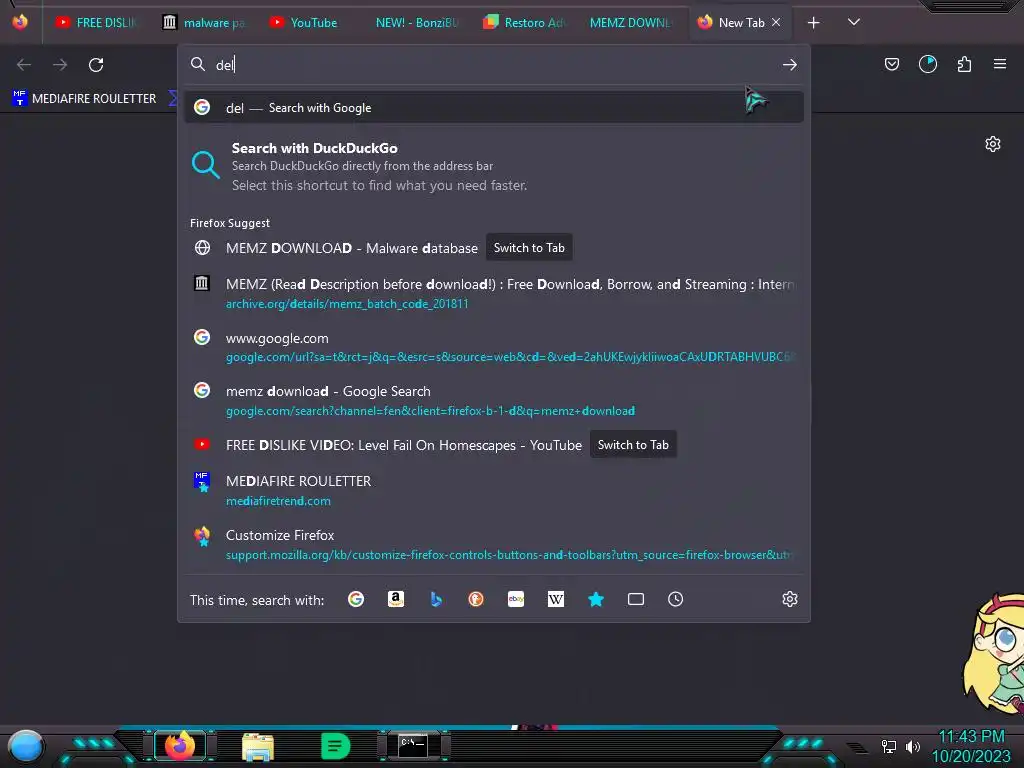Open the Firefox account/profile icon
Screen dimensions: 1024x768
coord(928,64)
